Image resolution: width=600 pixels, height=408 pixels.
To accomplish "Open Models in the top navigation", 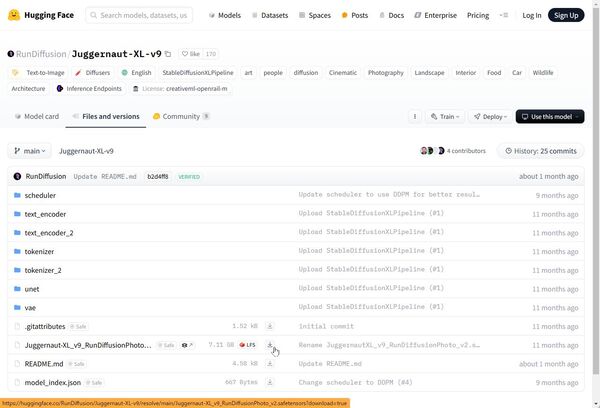I will pos(225,15).
